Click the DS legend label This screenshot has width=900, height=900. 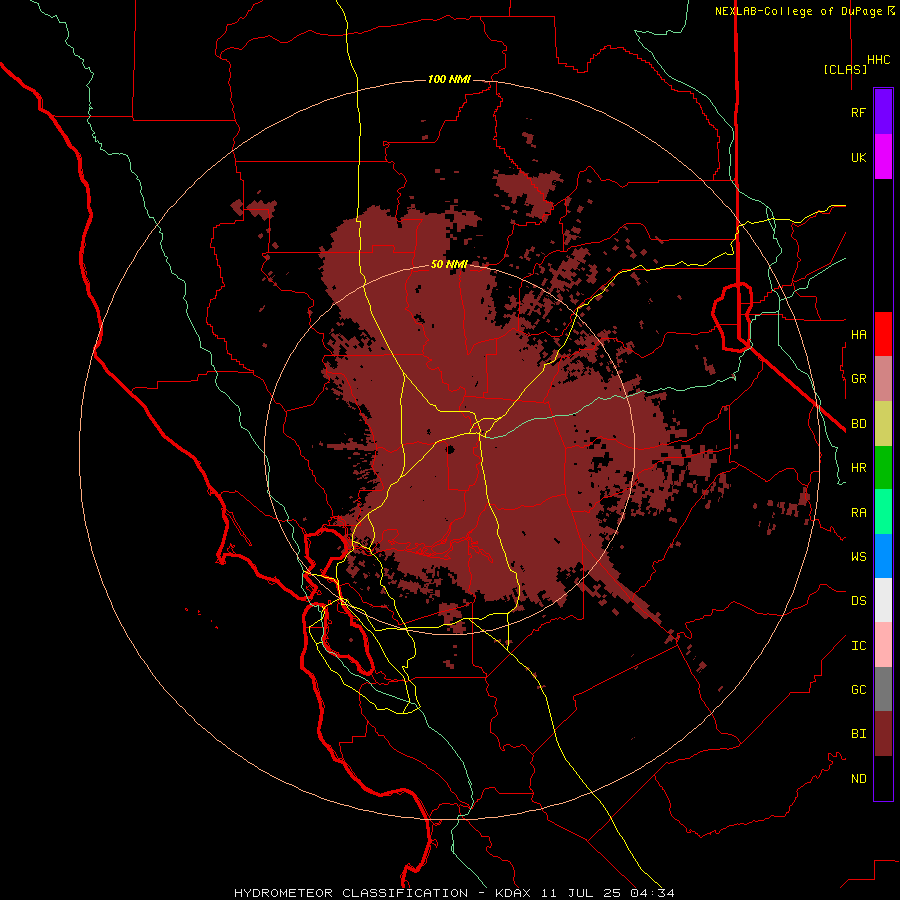[858, 600]
